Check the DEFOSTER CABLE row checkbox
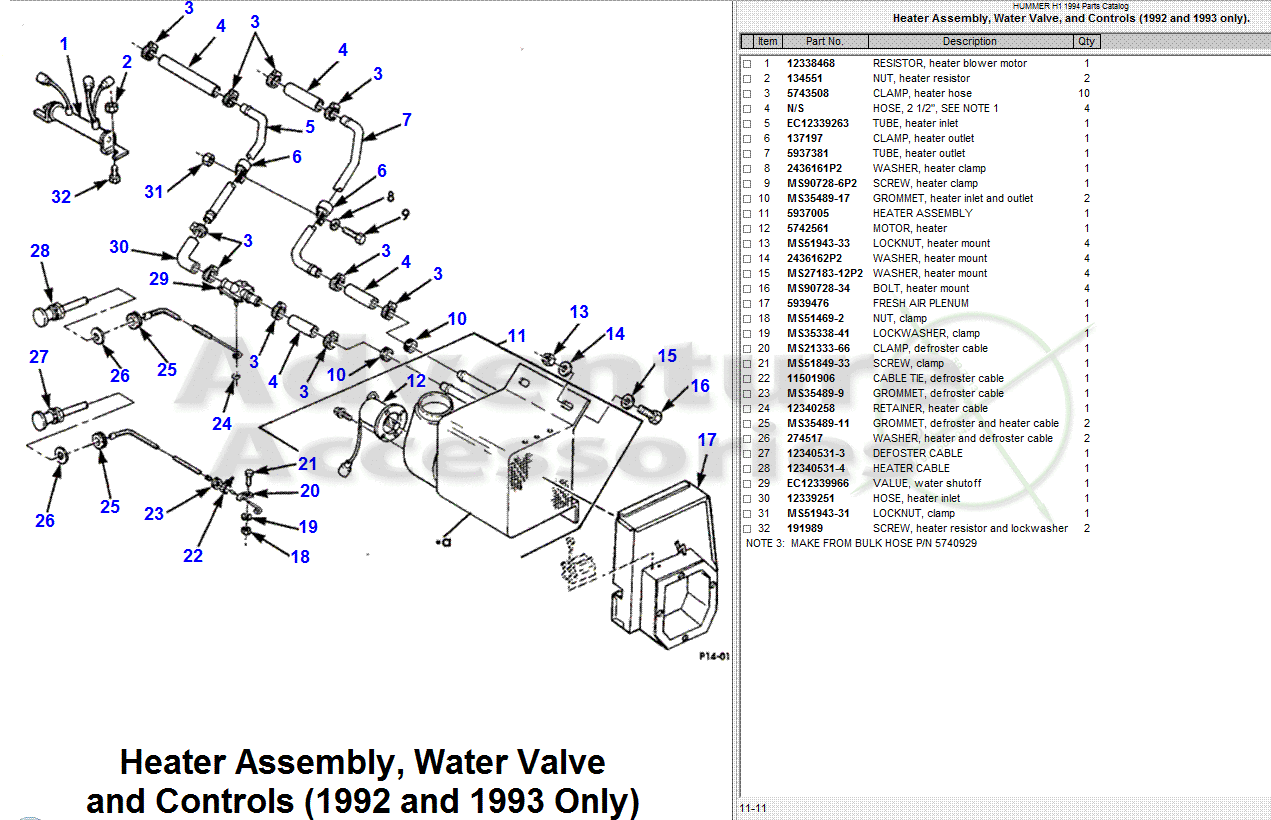The width and height of the screenshot is (1271, 820). point(746,454)
